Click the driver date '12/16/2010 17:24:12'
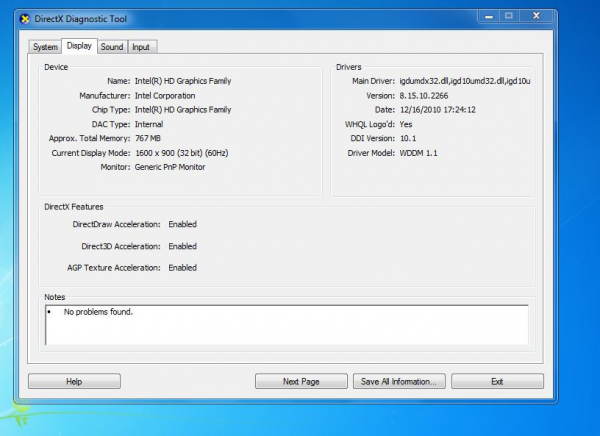 coord(438,109)
